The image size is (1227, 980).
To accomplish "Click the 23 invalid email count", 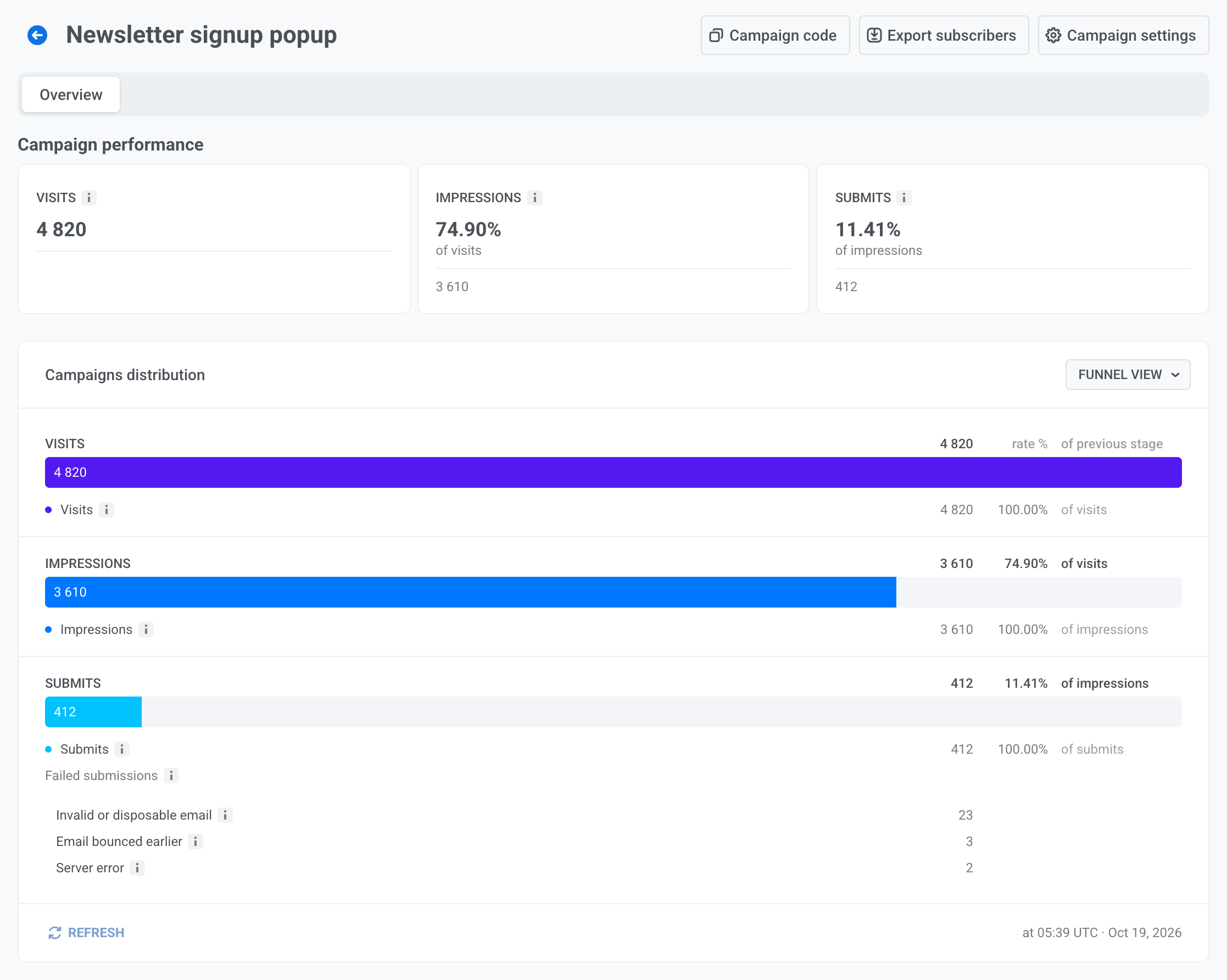I will pyautogui.click(x=965, y=815).
